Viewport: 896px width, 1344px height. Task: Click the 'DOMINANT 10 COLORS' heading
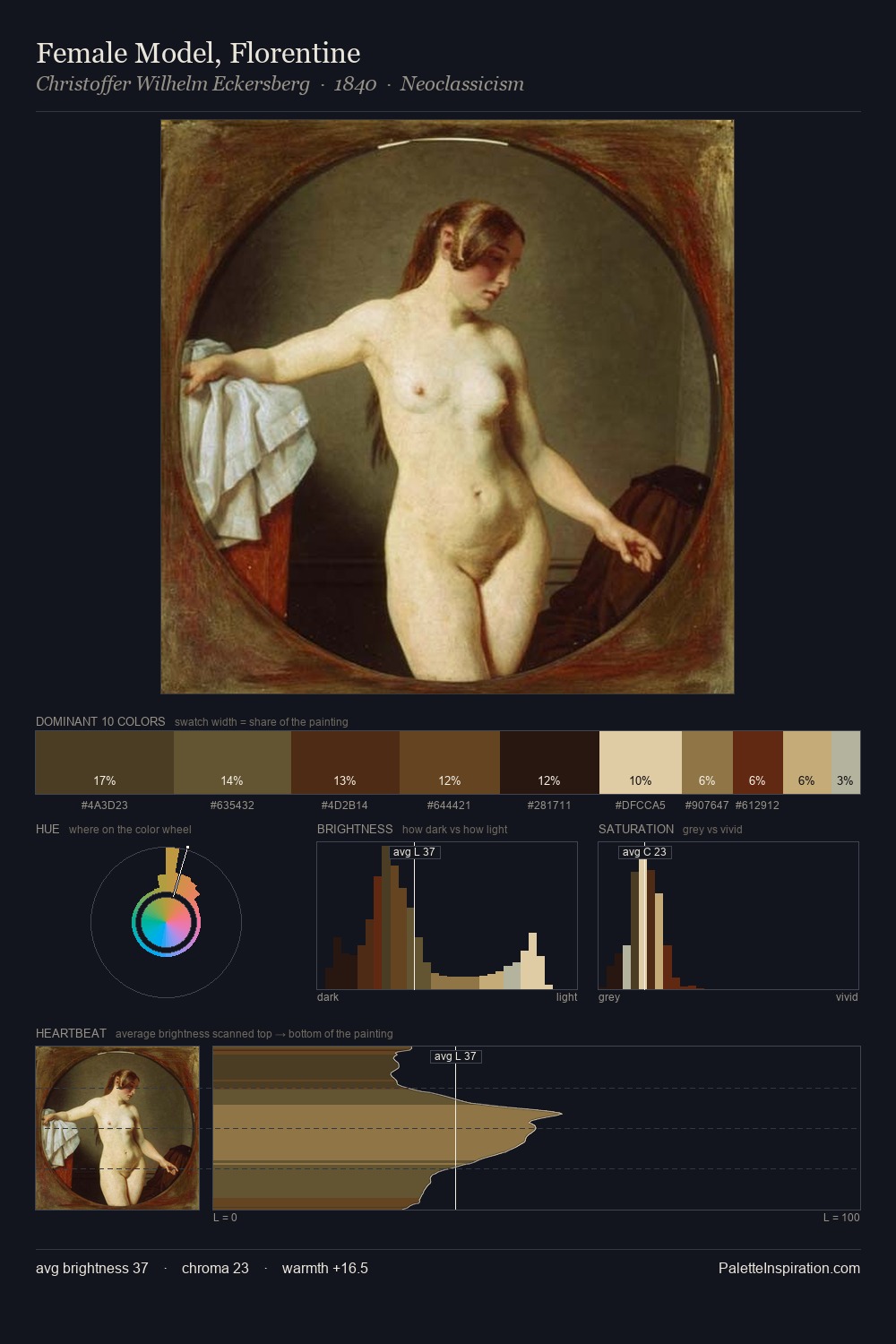click(x=100, y=721)
